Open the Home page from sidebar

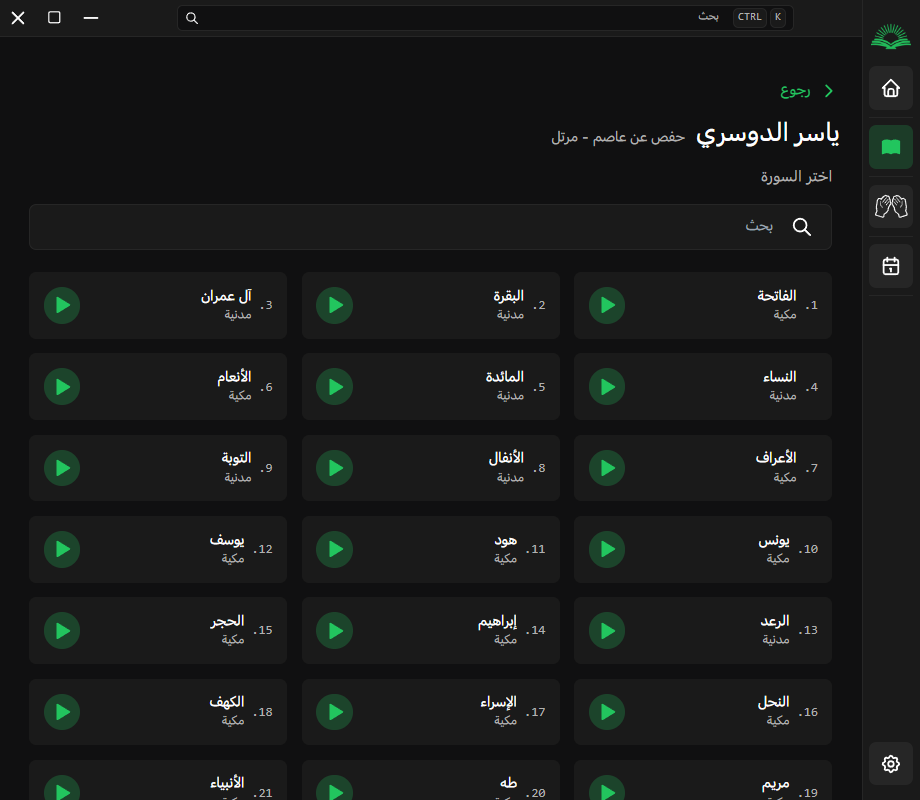891,88
